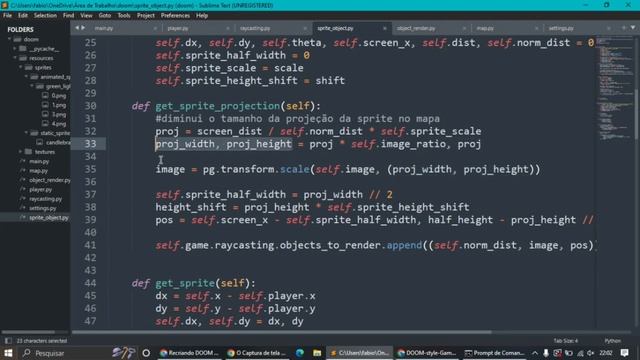Open the Help menu
Viewport: 640px width, 360px height.
point(202,16)
